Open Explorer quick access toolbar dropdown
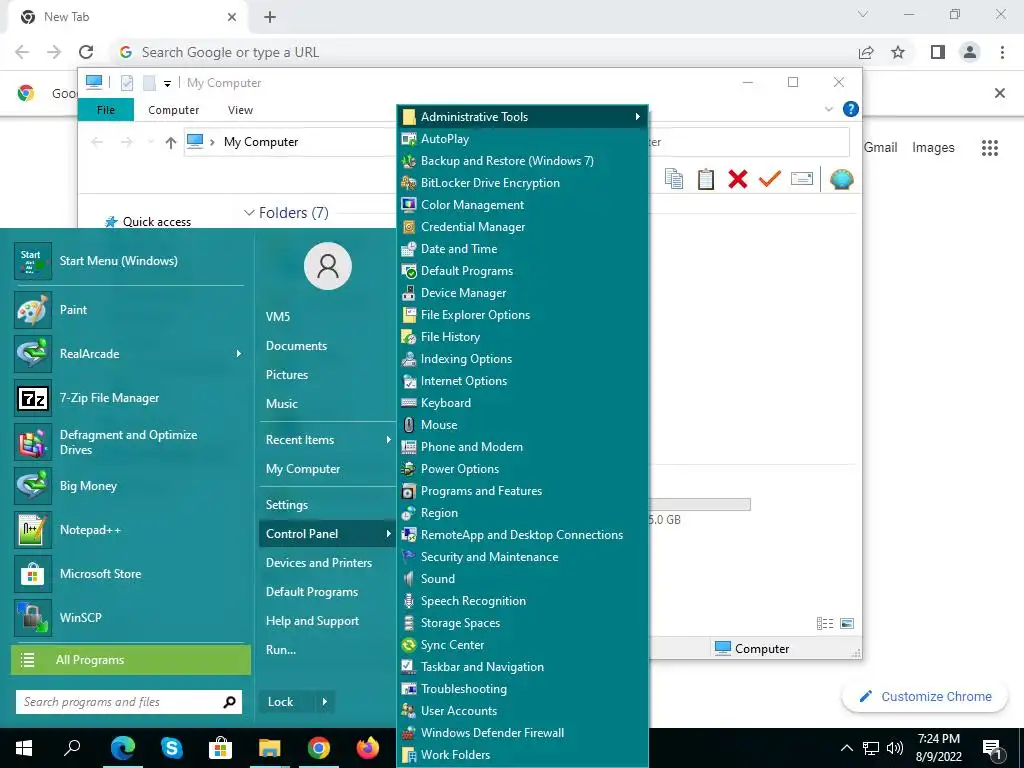The width and height of the screenshot is (1024, 768). [x=167, y=84]
